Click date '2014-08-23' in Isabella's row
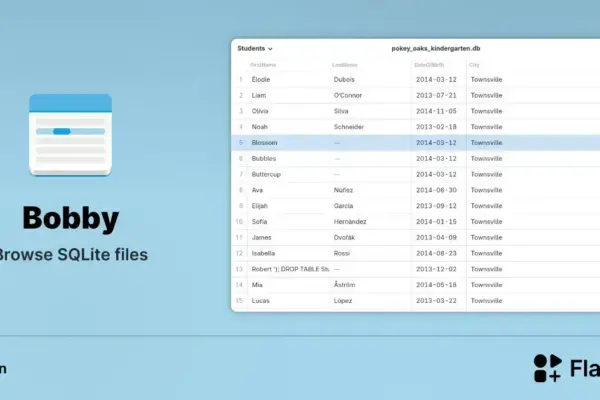 point(436,253)
